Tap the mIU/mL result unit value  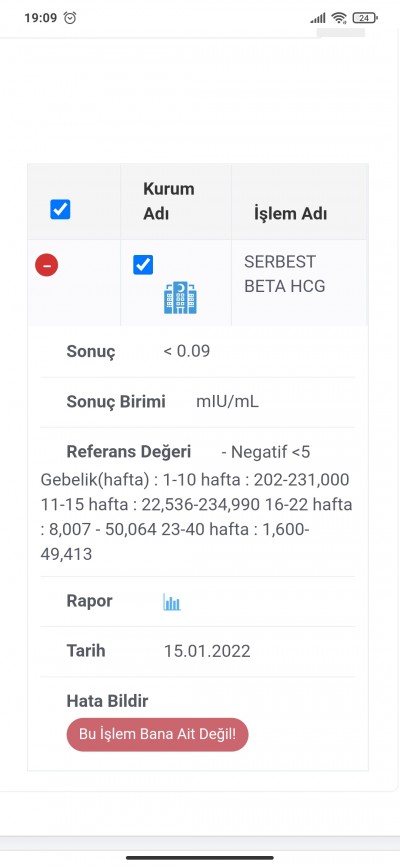(227, 402)
